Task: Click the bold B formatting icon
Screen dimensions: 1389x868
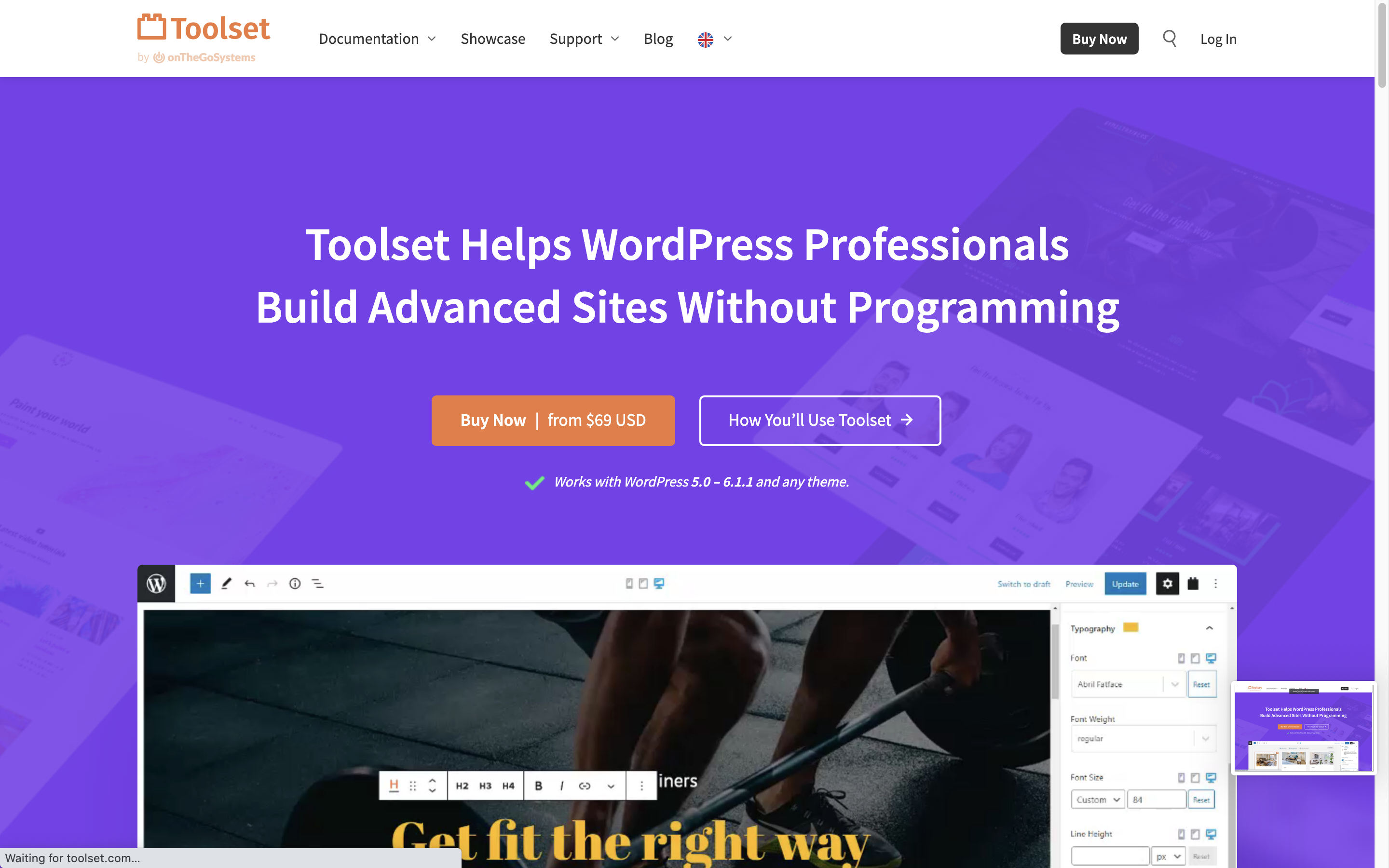Action: tap(538, 786)
